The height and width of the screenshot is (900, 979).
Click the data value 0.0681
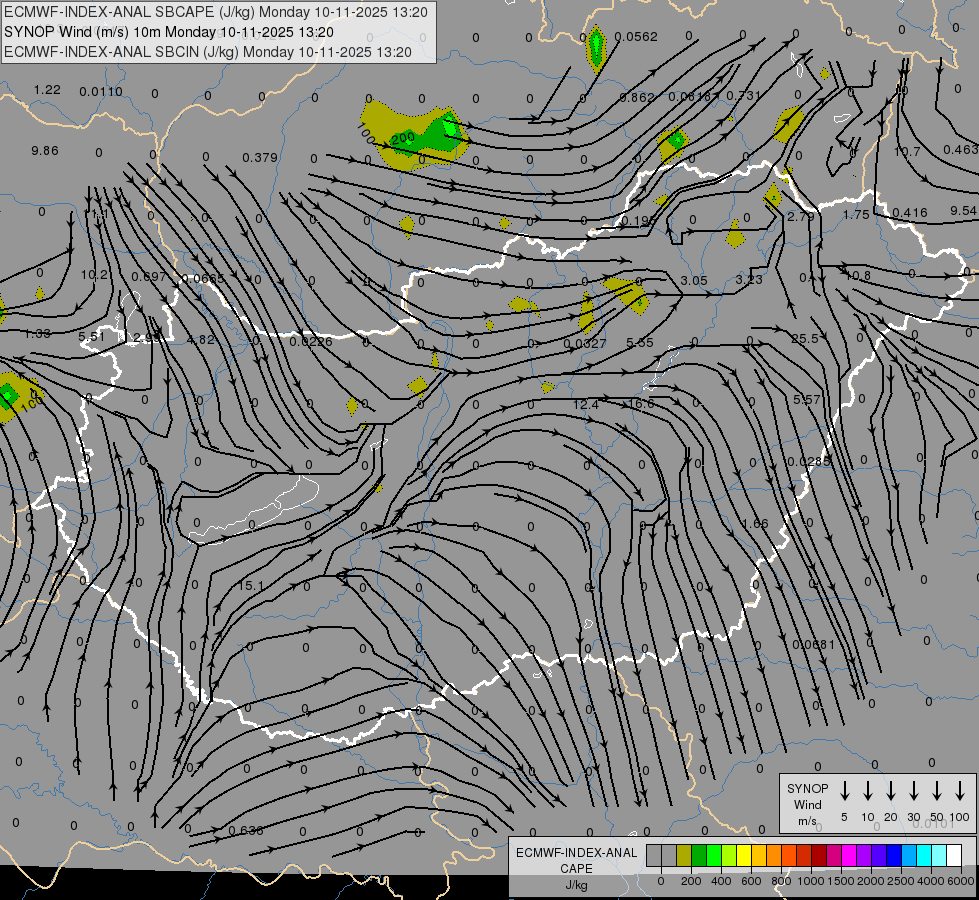(x=813, y=644)
